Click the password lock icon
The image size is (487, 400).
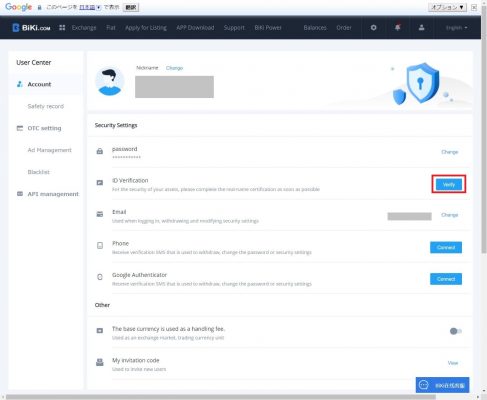click(x=100, y=151)
